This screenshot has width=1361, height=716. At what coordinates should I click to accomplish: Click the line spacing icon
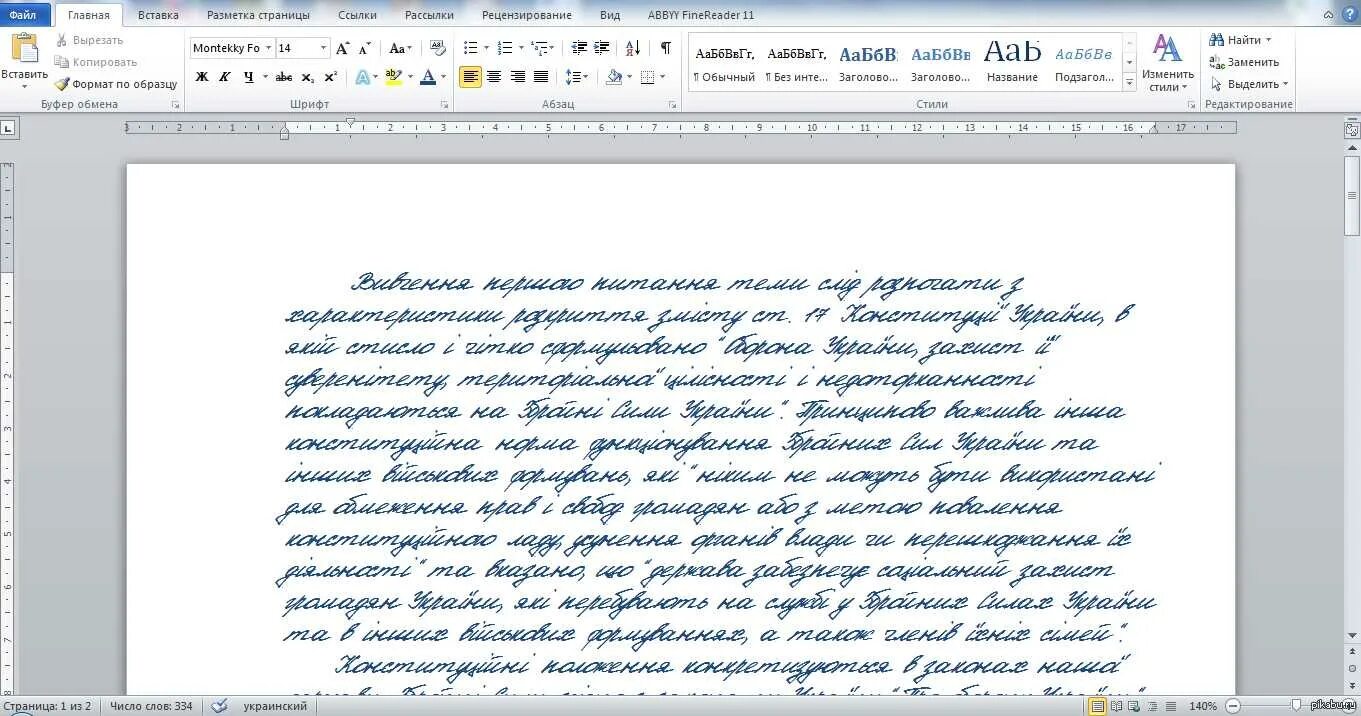[x=573, y=77]
